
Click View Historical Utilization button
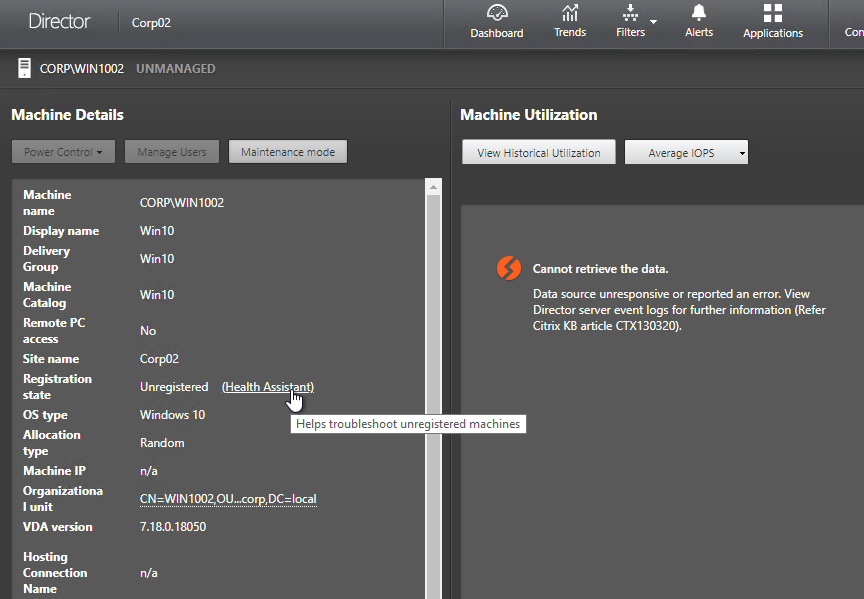pyautogui.click(x=538, y=153)
